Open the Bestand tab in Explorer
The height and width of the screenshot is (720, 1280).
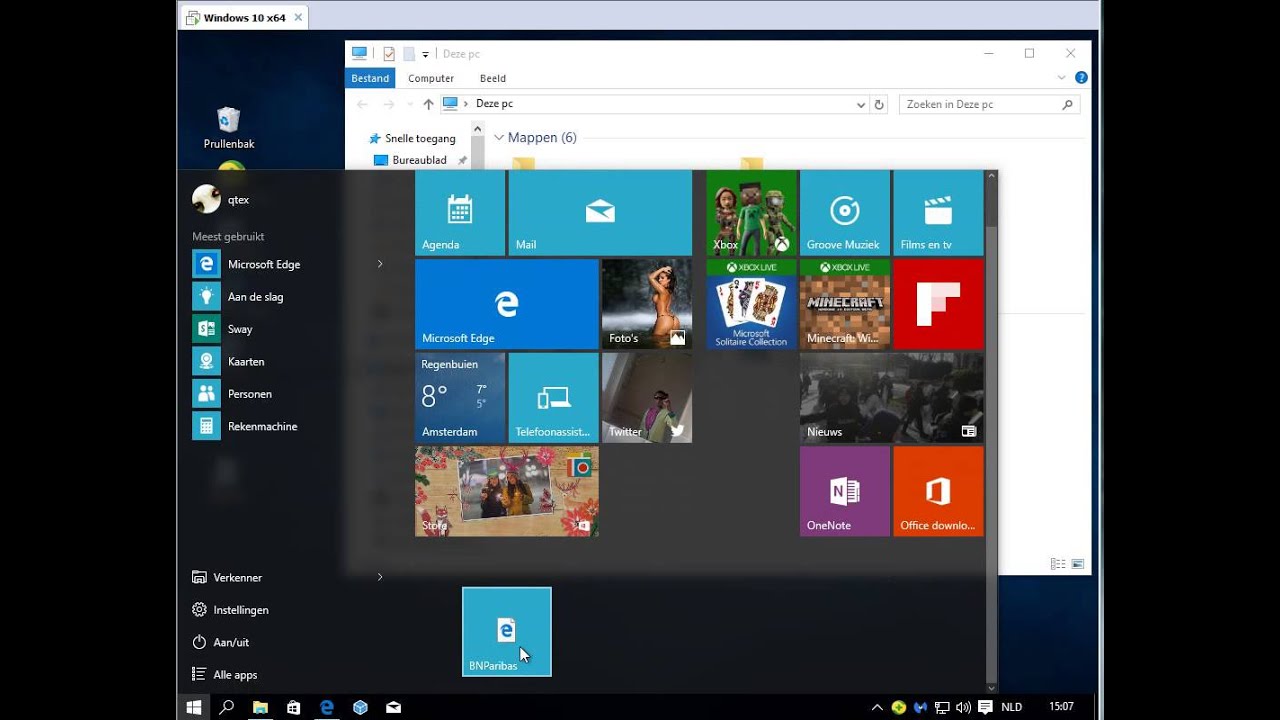pos(370,78)
